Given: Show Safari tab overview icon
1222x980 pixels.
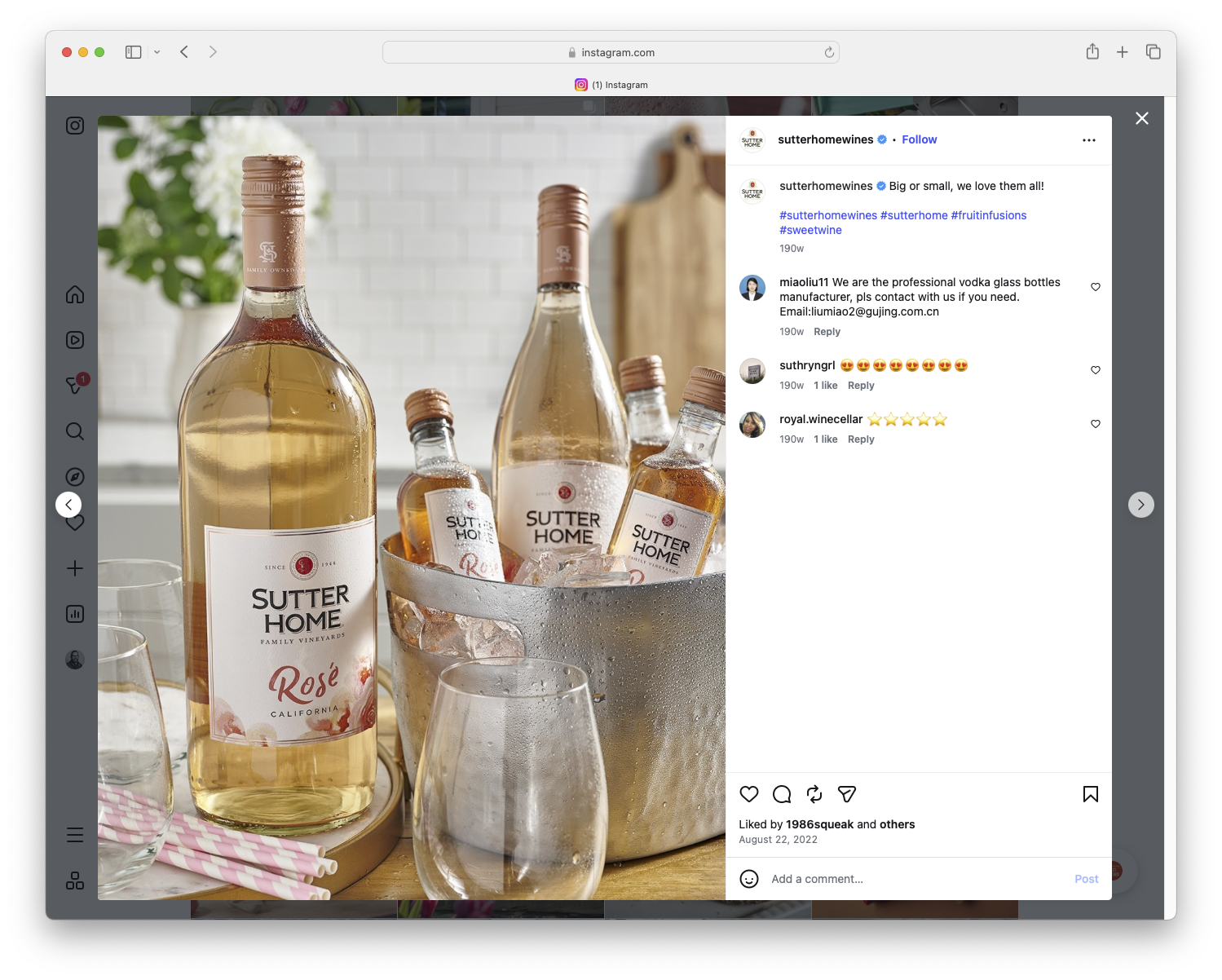Looking at the screenshot, I should (x=1153, y=52).
